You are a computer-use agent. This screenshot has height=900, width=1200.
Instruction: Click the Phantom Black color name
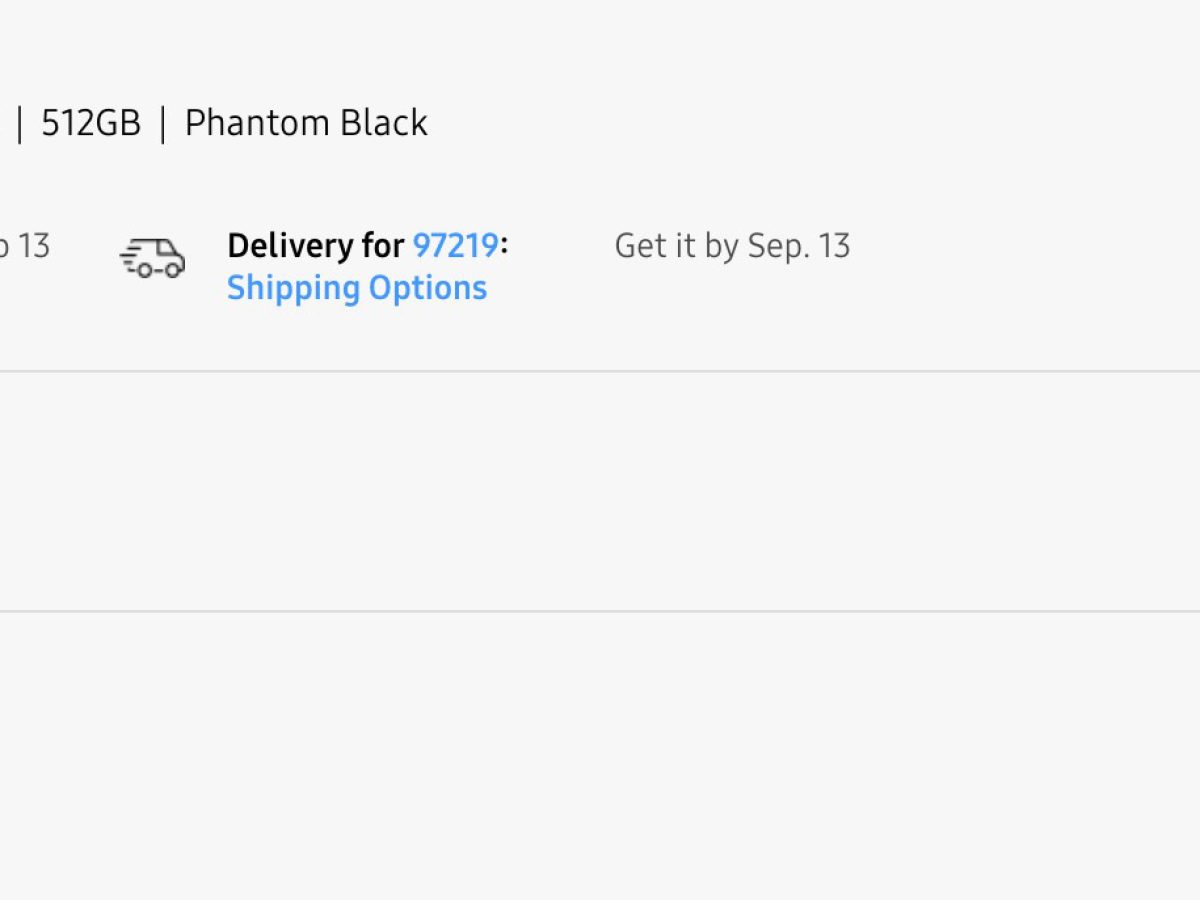click(306, 123)
